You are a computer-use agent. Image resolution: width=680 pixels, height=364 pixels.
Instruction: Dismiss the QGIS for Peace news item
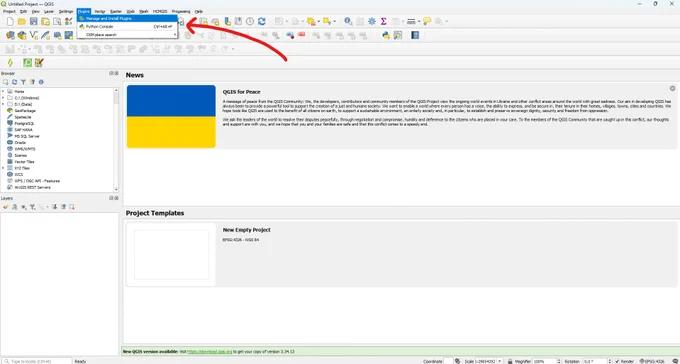coord(672,88)
